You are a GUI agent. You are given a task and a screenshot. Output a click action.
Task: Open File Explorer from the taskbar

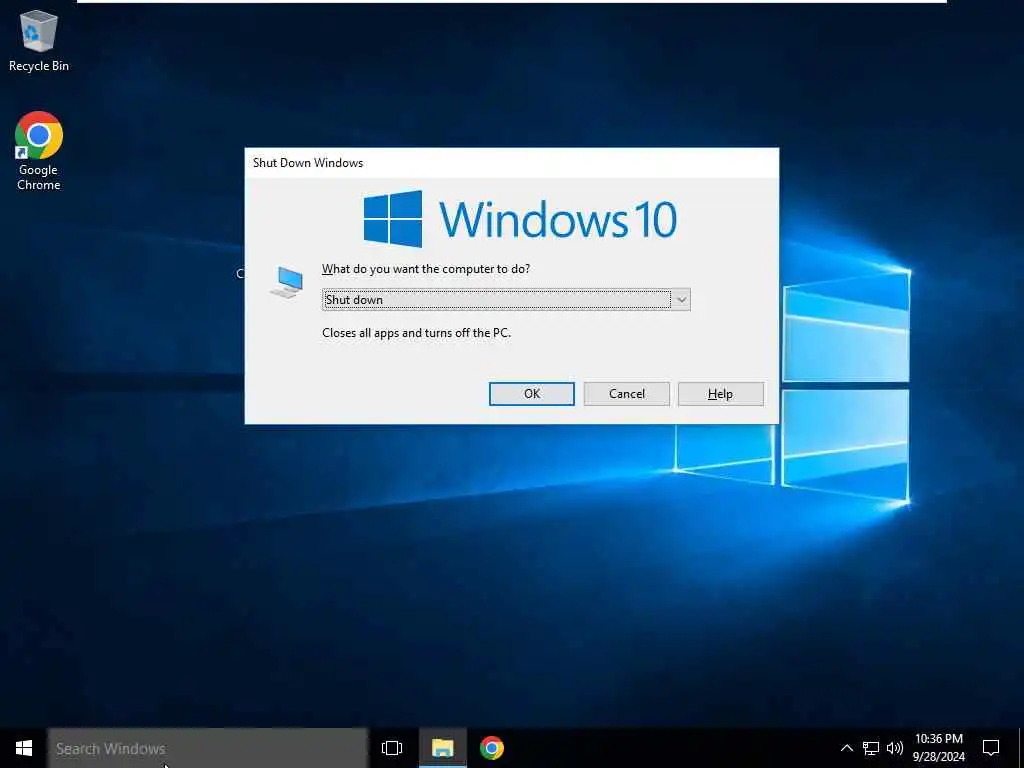(442, 748)
